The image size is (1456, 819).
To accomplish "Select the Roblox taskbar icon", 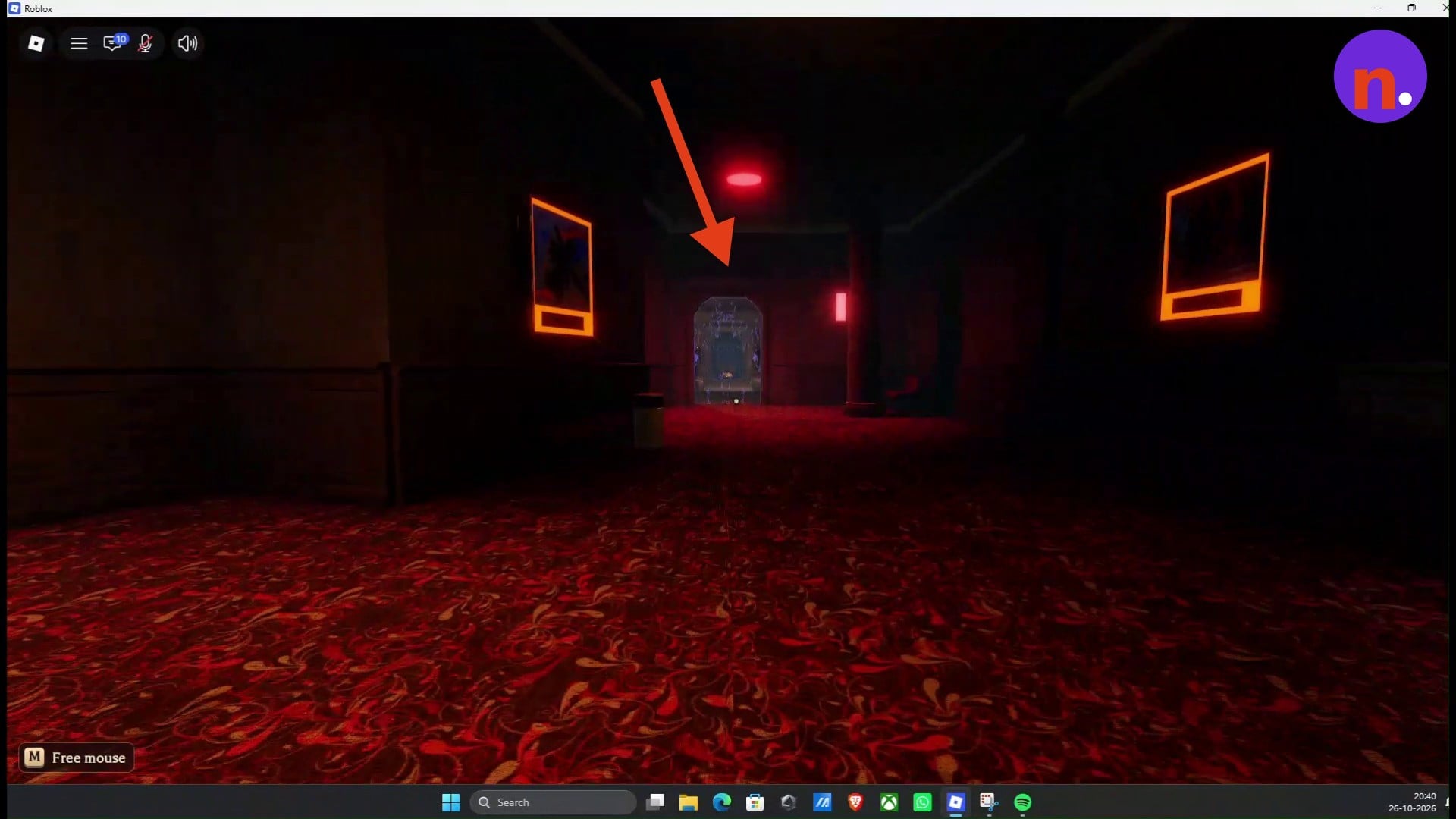I will coord(955,802).
